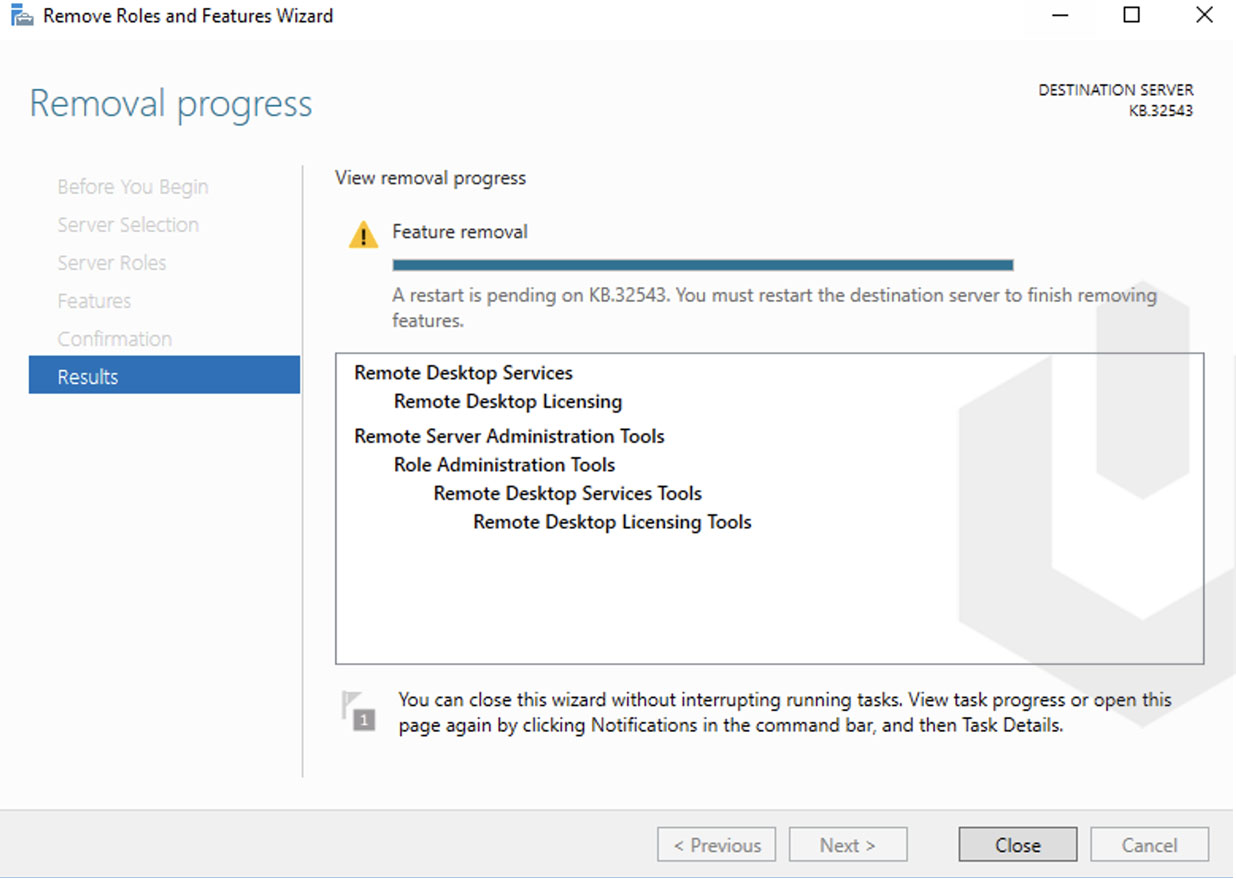
Task: Click the Remove Roles and Features Wizard icon
Action: pos(18,15)
